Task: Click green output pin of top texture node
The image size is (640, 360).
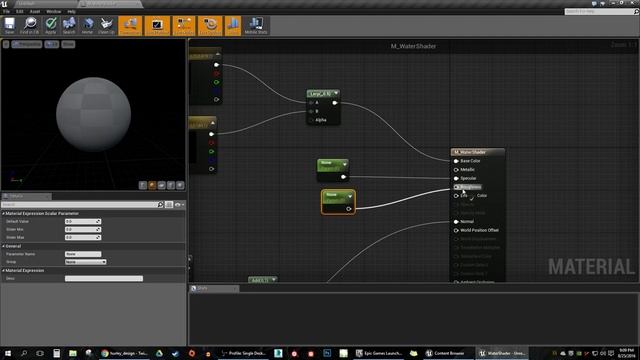Action: pos(216,82)
